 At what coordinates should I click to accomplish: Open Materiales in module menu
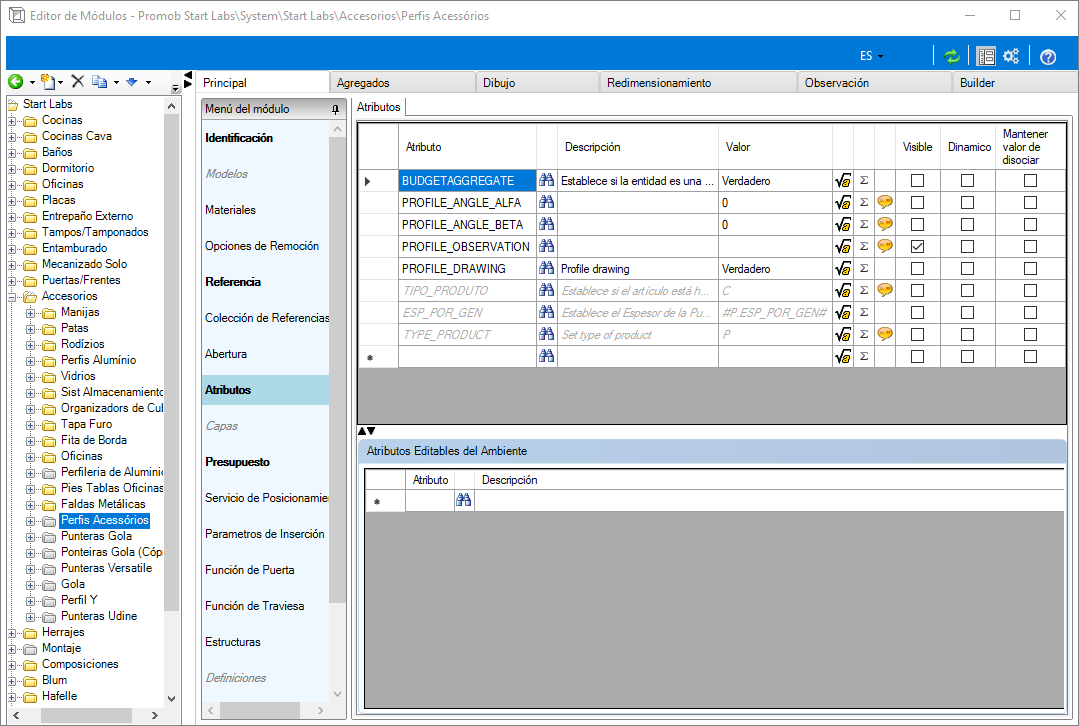click(230, 210)
